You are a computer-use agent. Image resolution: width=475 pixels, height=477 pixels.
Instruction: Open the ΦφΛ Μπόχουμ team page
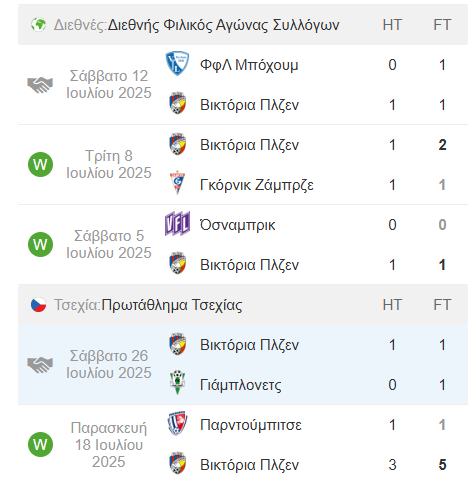coord(249,65)
